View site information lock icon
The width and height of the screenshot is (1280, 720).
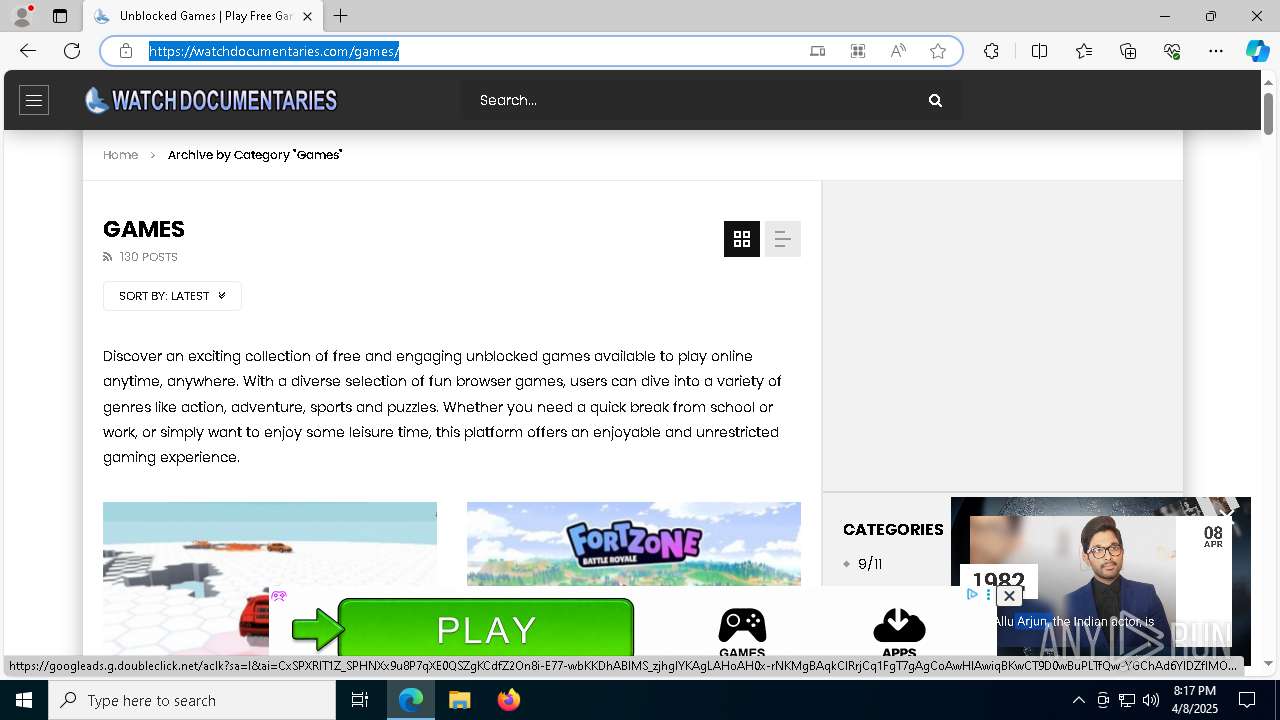point(126,51)
